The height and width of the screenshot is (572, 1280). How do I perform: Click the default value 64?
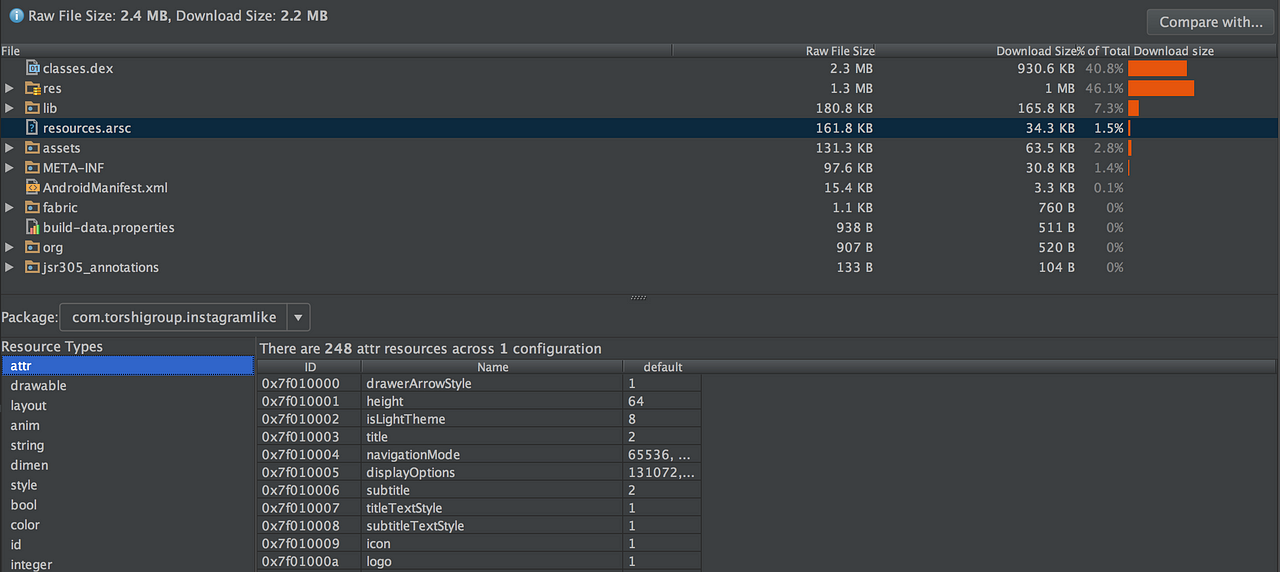(636, 401)
